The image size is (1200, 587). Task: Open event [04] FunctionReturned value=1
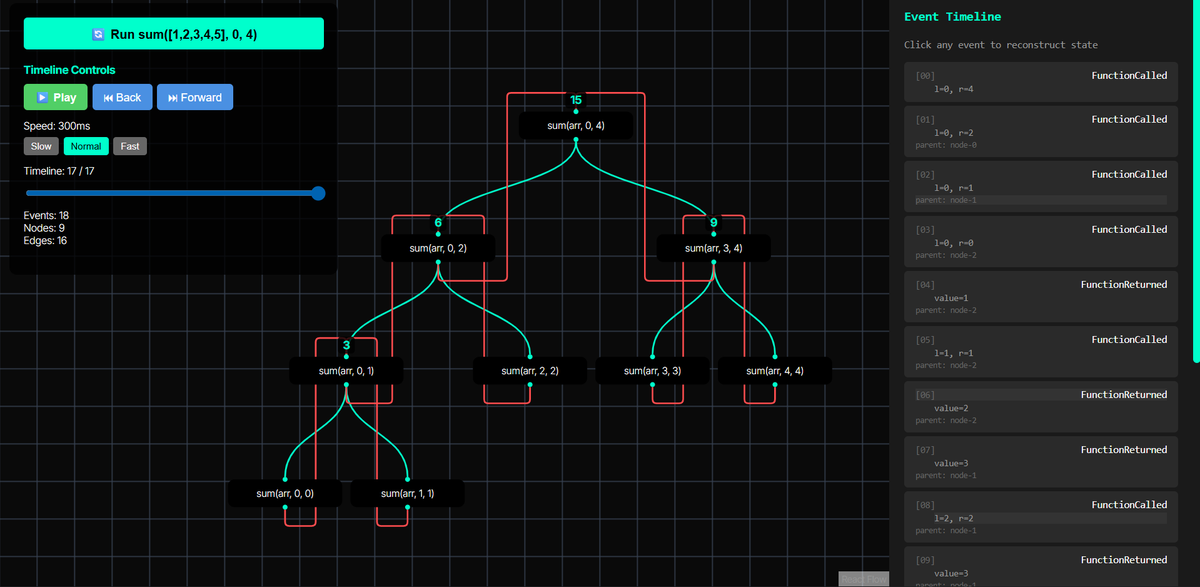pos(1041,295)
